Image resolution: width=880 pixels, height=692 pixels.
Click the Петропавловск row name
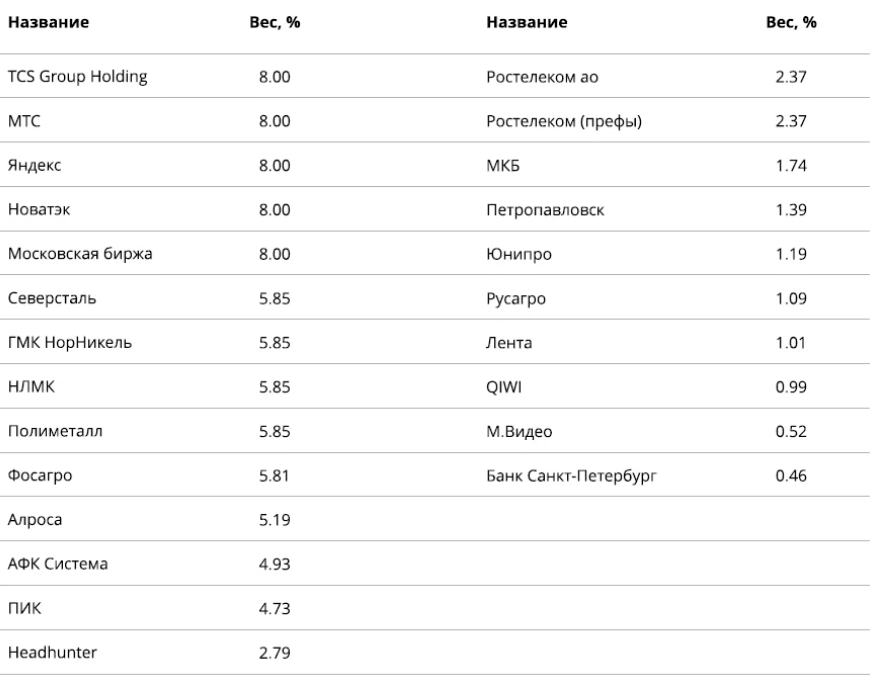pos(546,209)
